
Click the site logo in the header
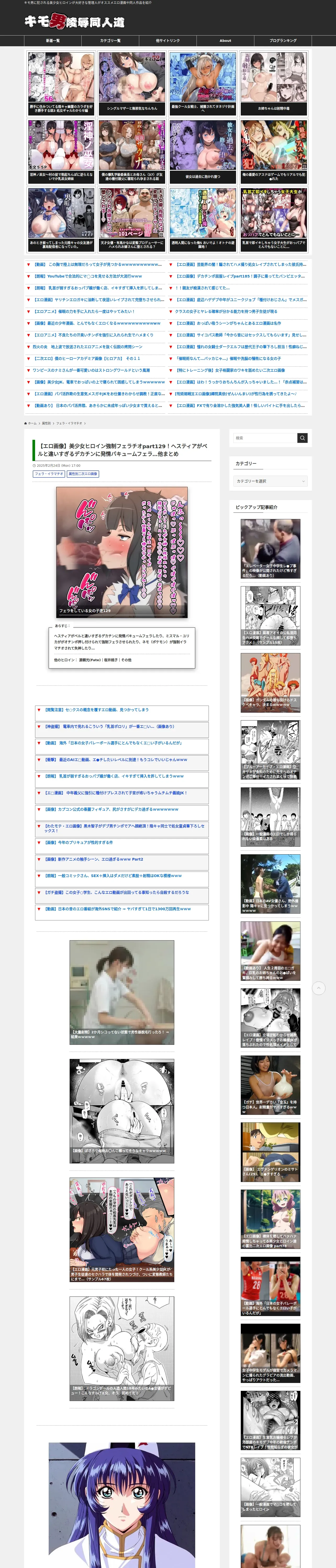[x=74, y=22]
